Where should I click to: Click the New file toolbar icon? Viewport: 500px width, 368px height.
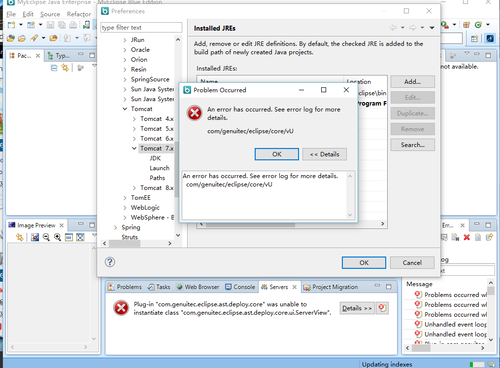tap(11, 25)
